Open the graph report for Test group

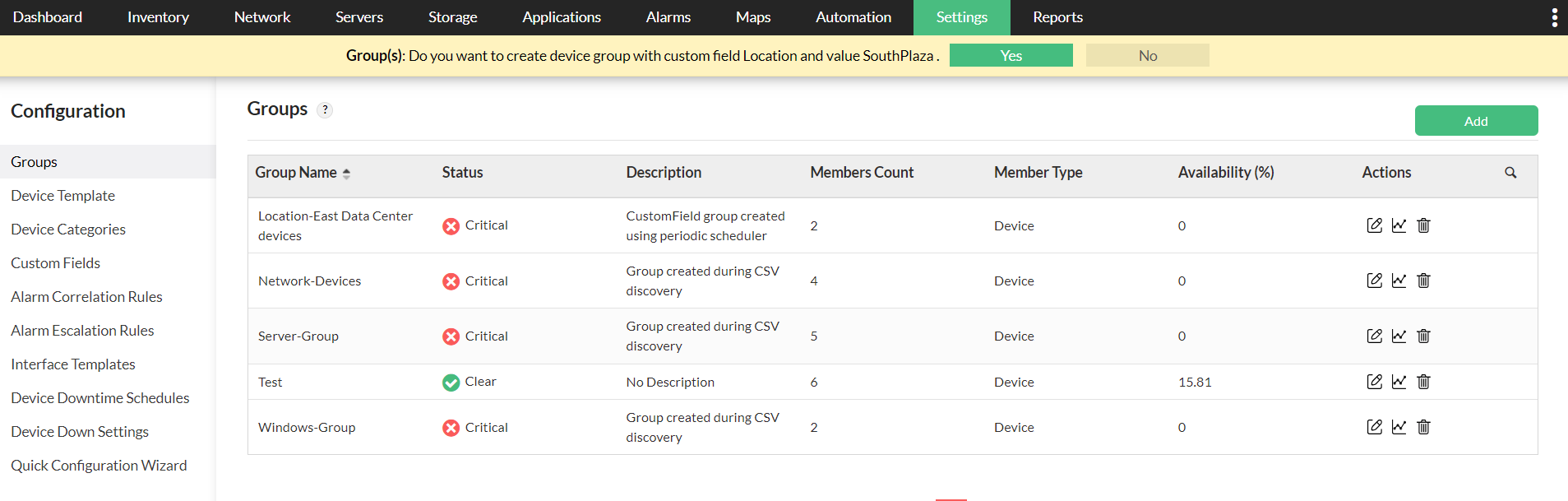click(x=1399, y=382)
